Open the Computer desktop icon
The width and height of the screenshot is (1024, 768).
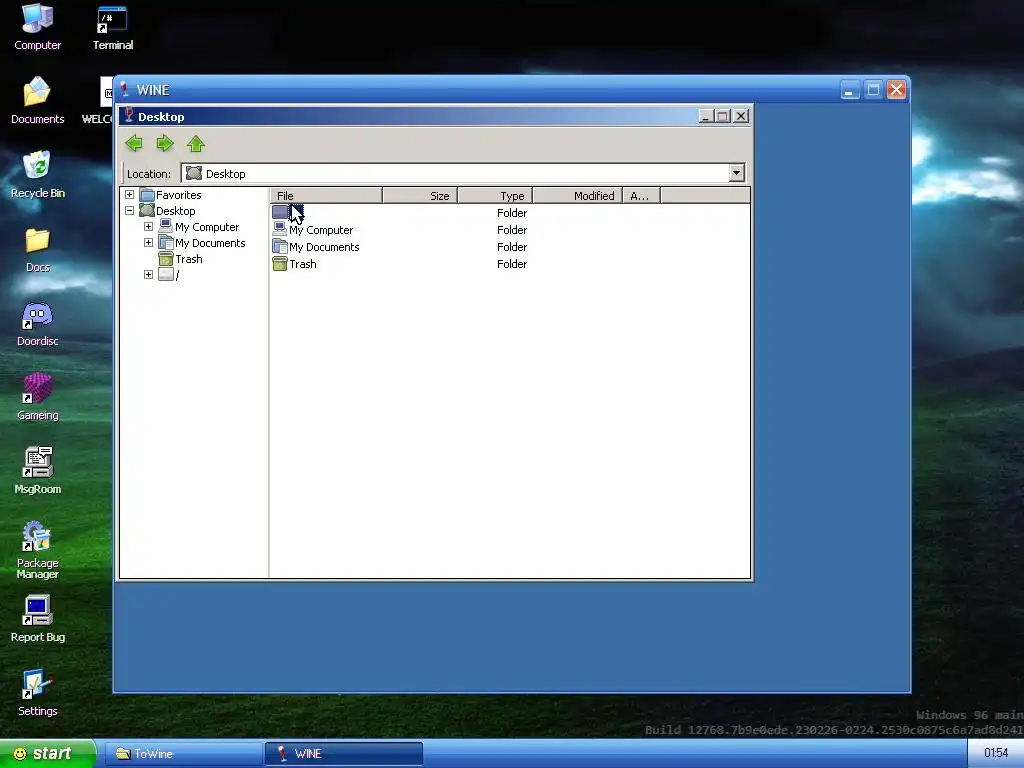[37, 27]
